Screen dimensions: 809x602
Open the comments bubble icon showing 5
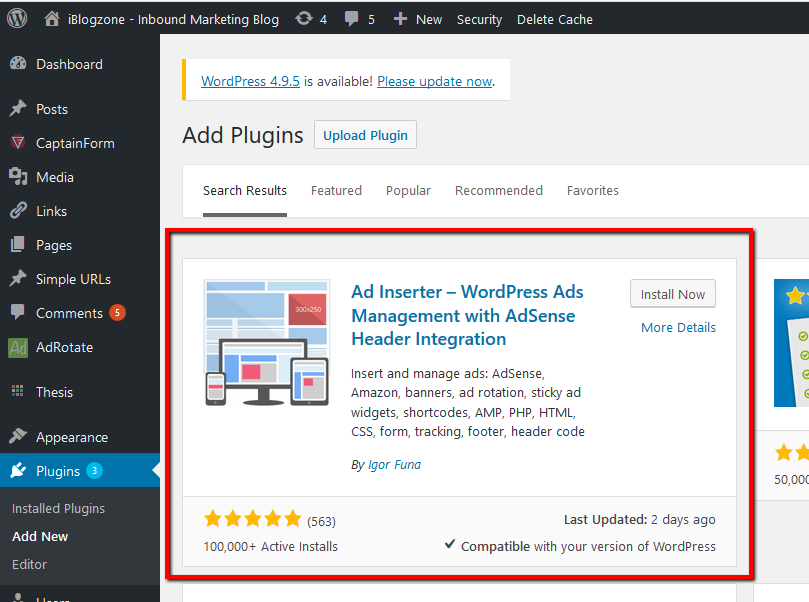point(351,20)
